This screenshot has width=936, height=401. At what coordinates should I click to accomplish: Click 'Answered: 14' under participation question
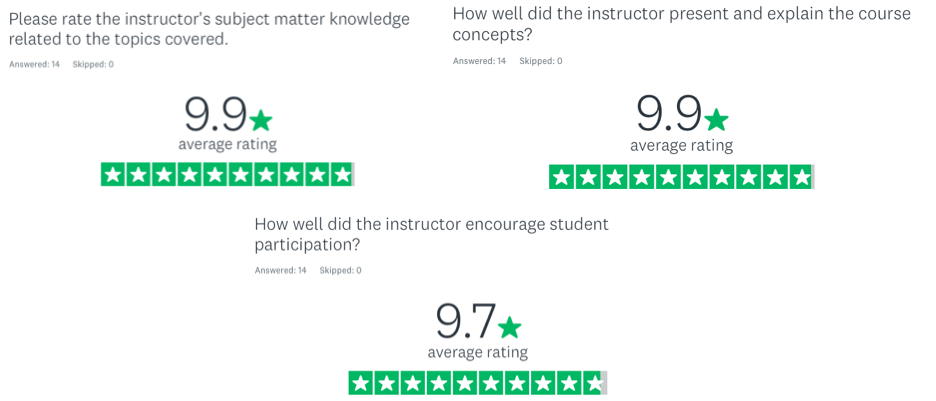pyautogui.click(x=281, y=270)
